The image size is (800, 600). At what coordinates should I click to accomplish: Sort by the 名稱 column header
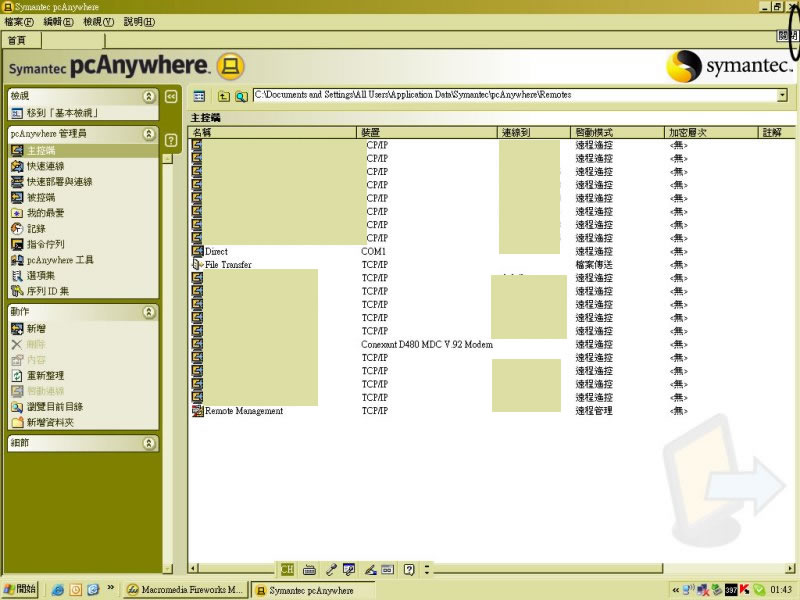tap(272, 133)
